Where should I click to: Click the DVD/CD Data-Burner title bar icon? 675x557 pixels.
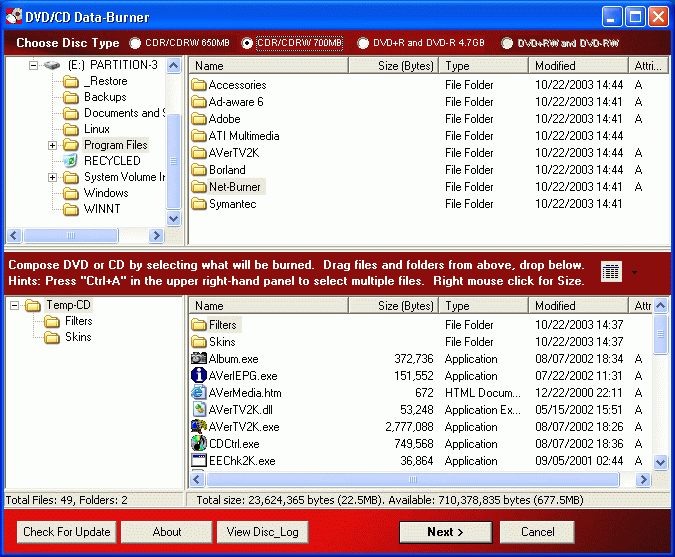14,16
